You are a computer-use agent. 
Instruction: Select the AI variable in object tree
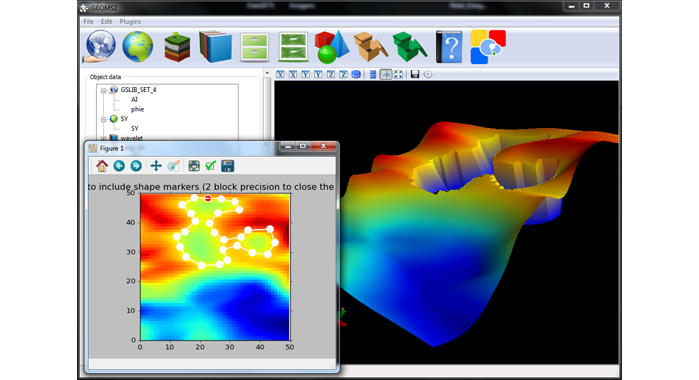[x=134, y=99]
